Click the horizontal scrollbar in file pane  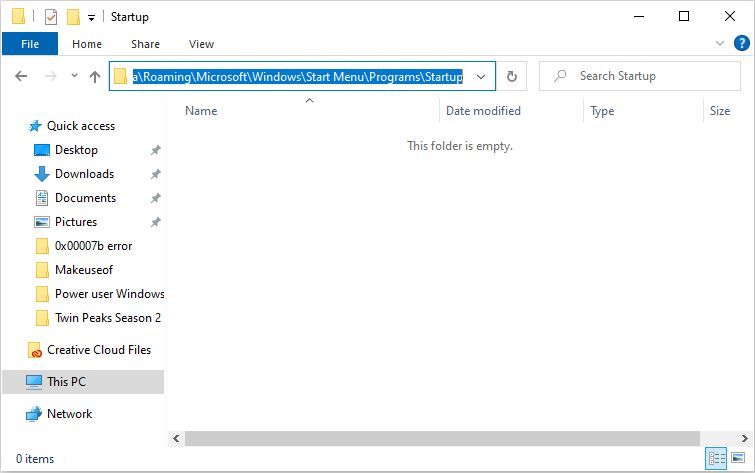coord(440,438)
